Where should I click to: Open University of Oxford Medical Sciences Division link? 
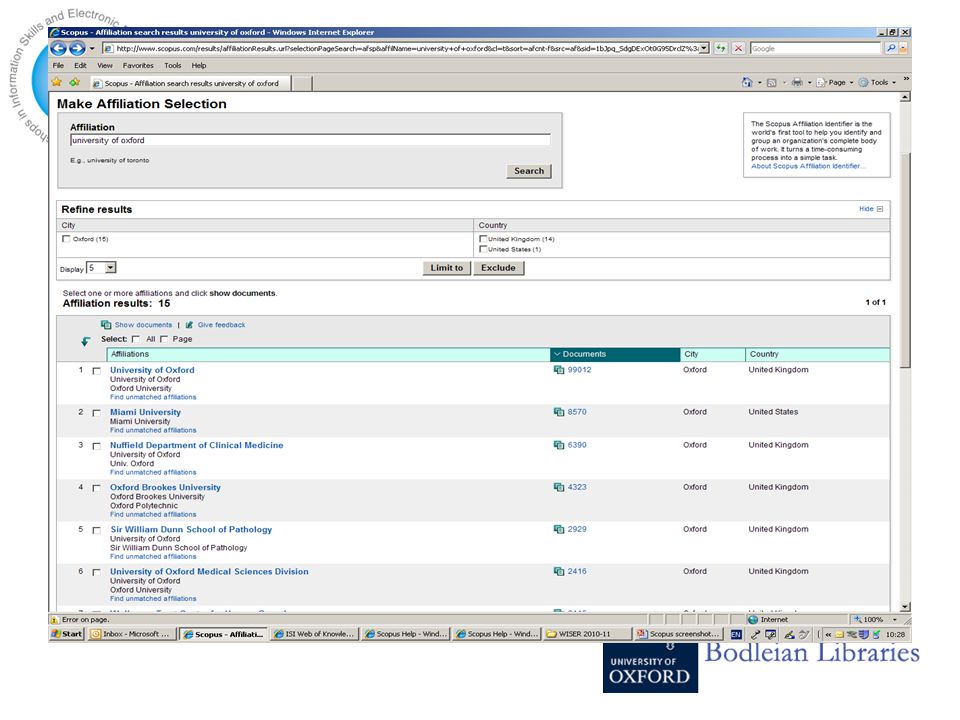coord(209,571)
